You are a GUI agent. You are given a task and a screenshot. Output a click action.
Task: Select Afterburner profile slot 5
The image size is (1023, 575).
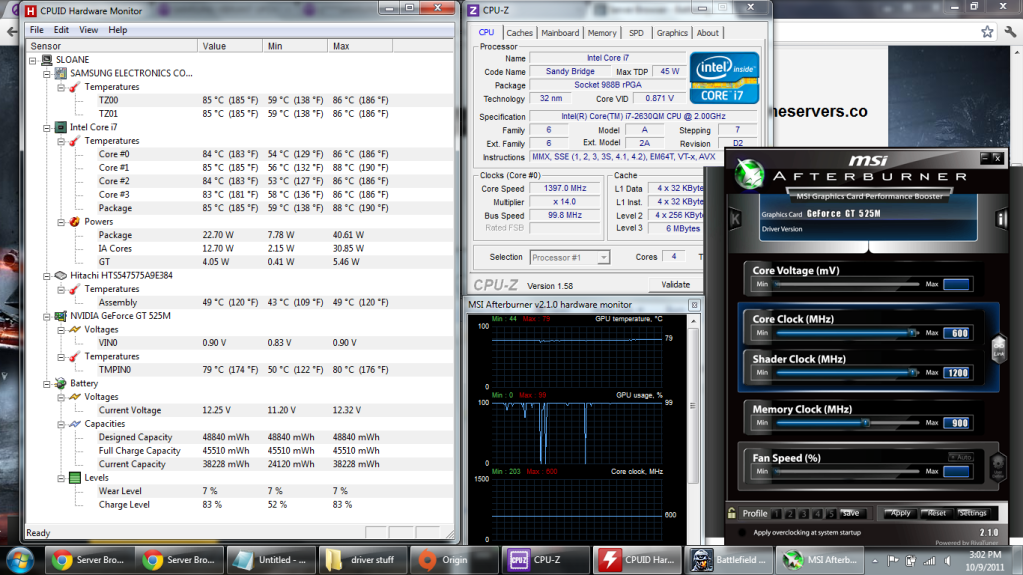831,514
